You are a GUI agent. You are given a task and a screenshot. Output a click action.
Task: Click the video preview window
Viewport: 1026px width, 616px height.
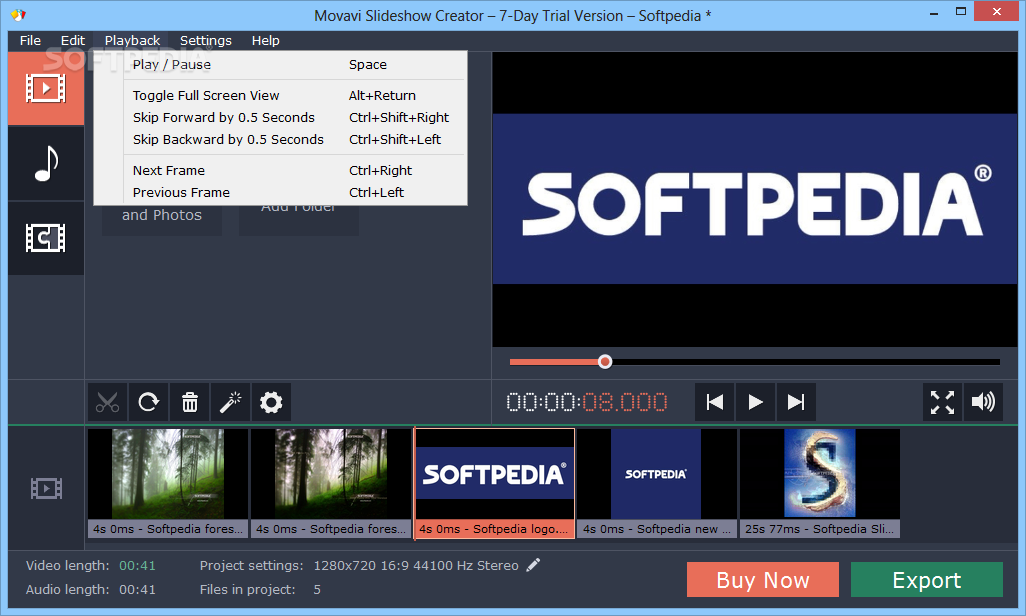click(x=755, y=200)
